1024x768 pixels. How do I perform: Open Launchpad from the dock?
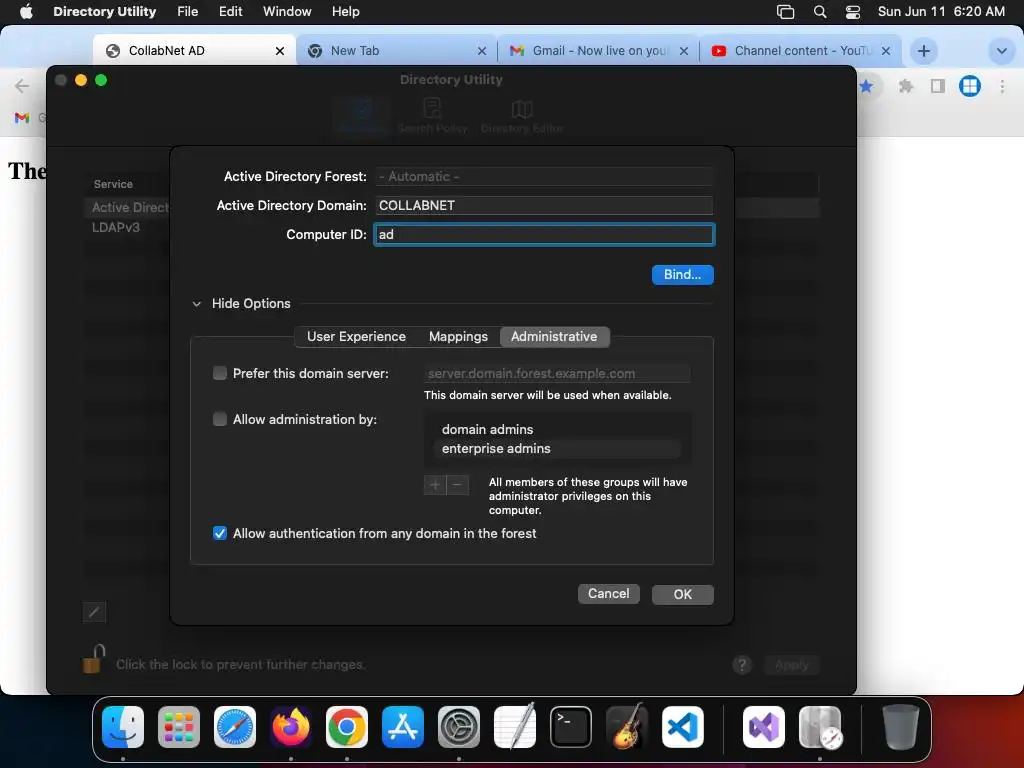[179, 727]
